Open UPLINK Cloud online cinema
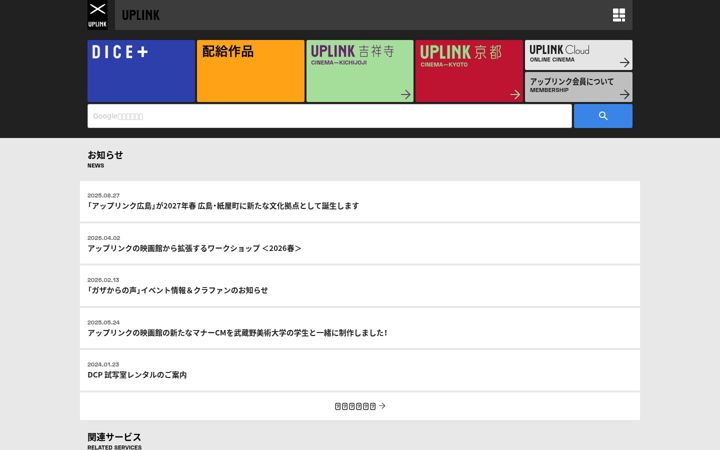720x450 pixels. coord(579,55)
